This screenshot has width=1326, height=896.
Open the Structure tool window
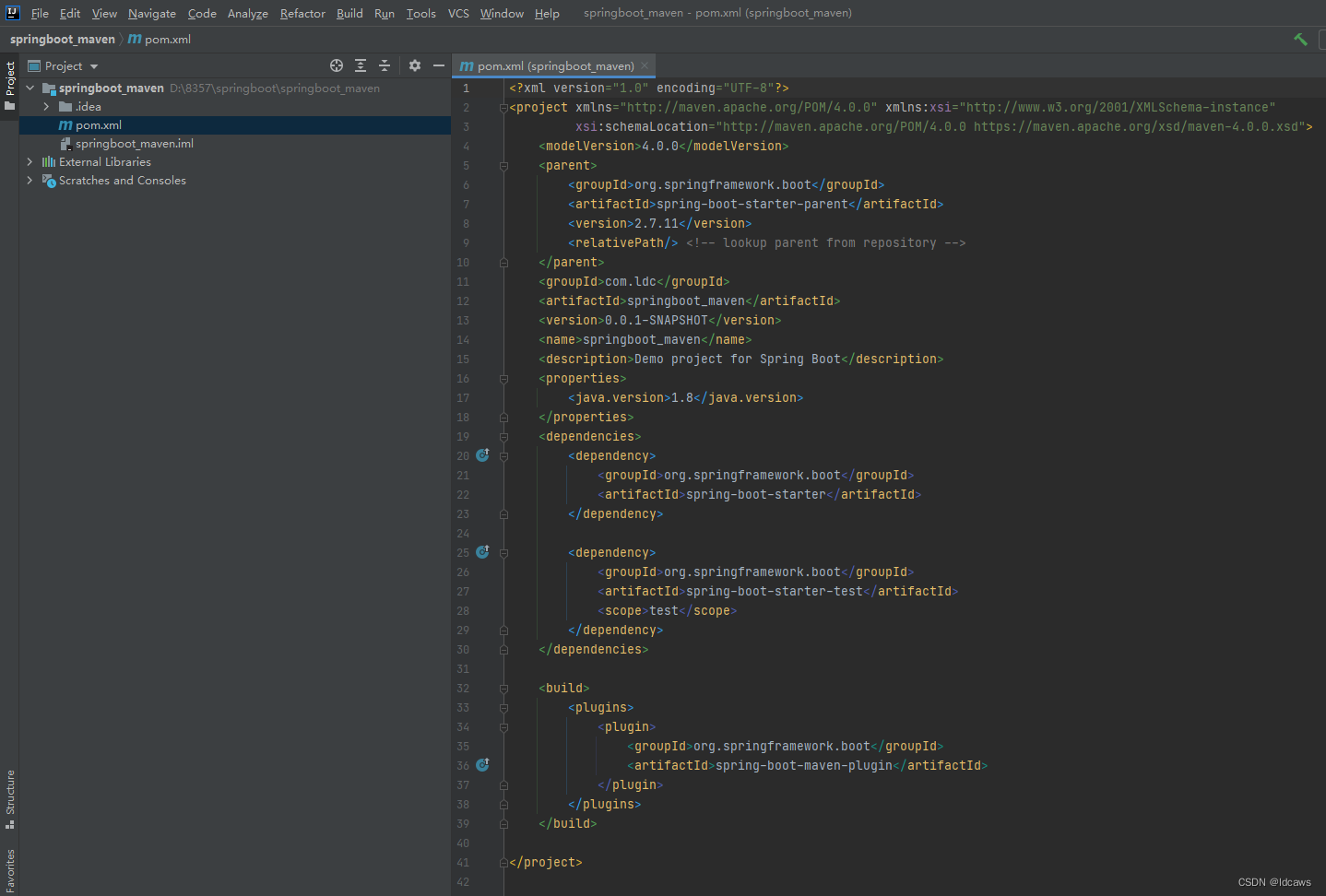(x=10, y=798)
